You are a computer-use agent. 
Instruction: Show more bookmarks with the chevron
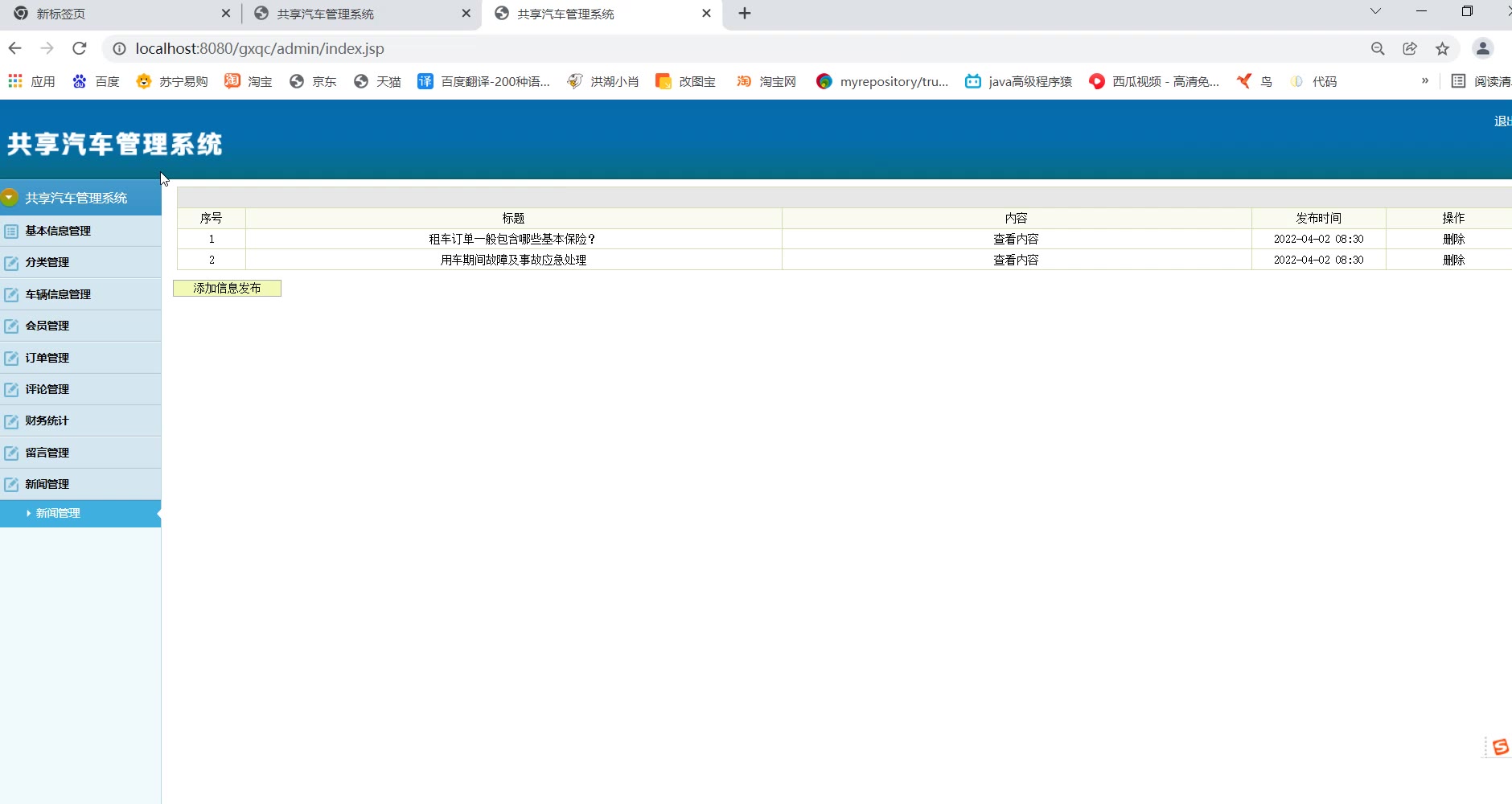tap(1425, 80)
